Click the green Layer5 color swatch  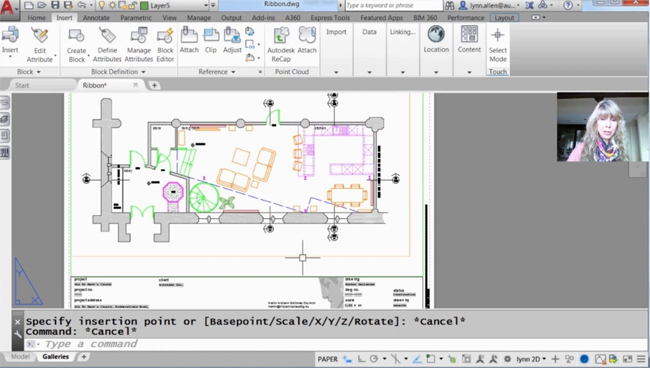144,5
